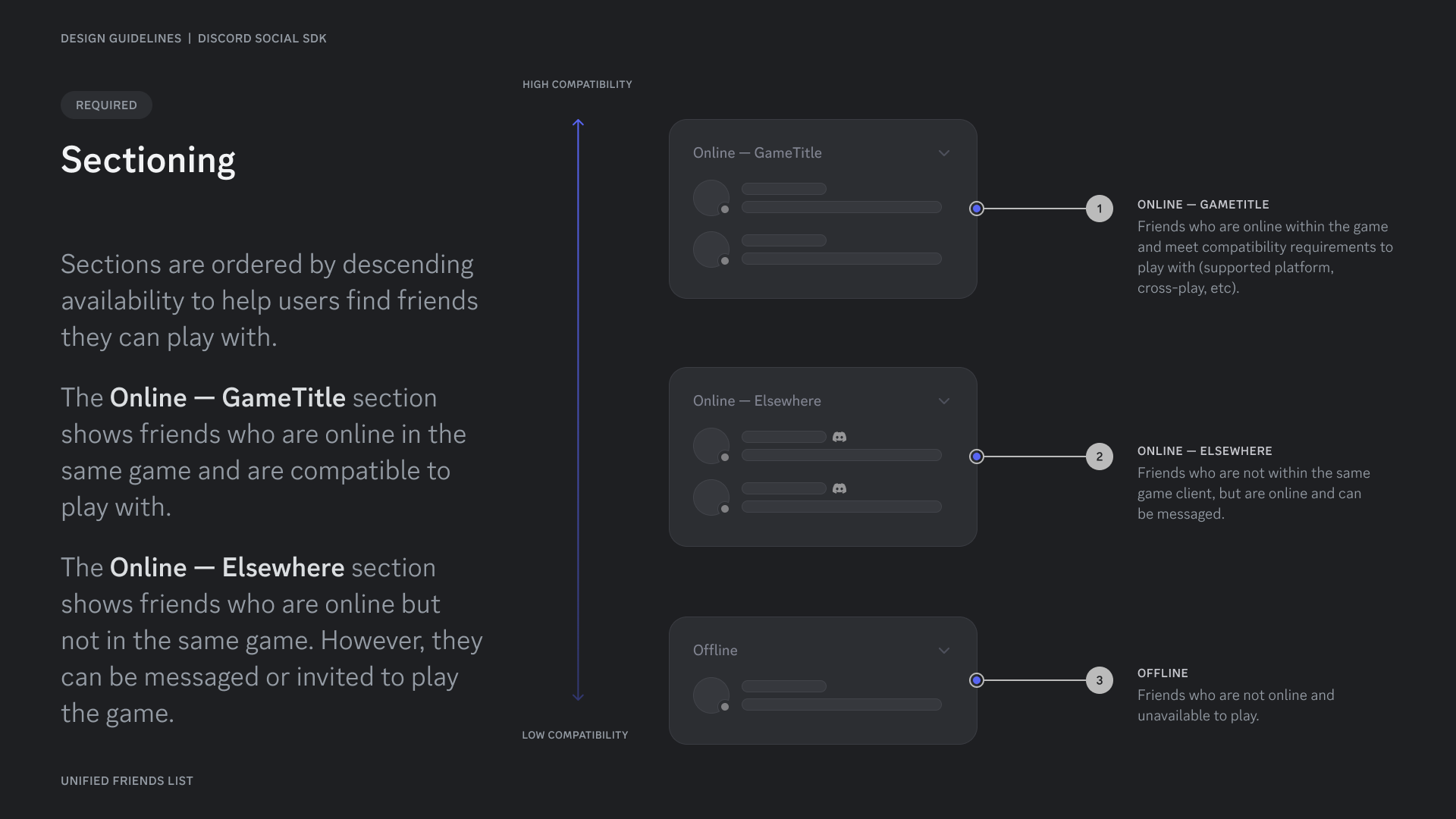Click the up arrow of compatibility scale

[x=578, y=123]
